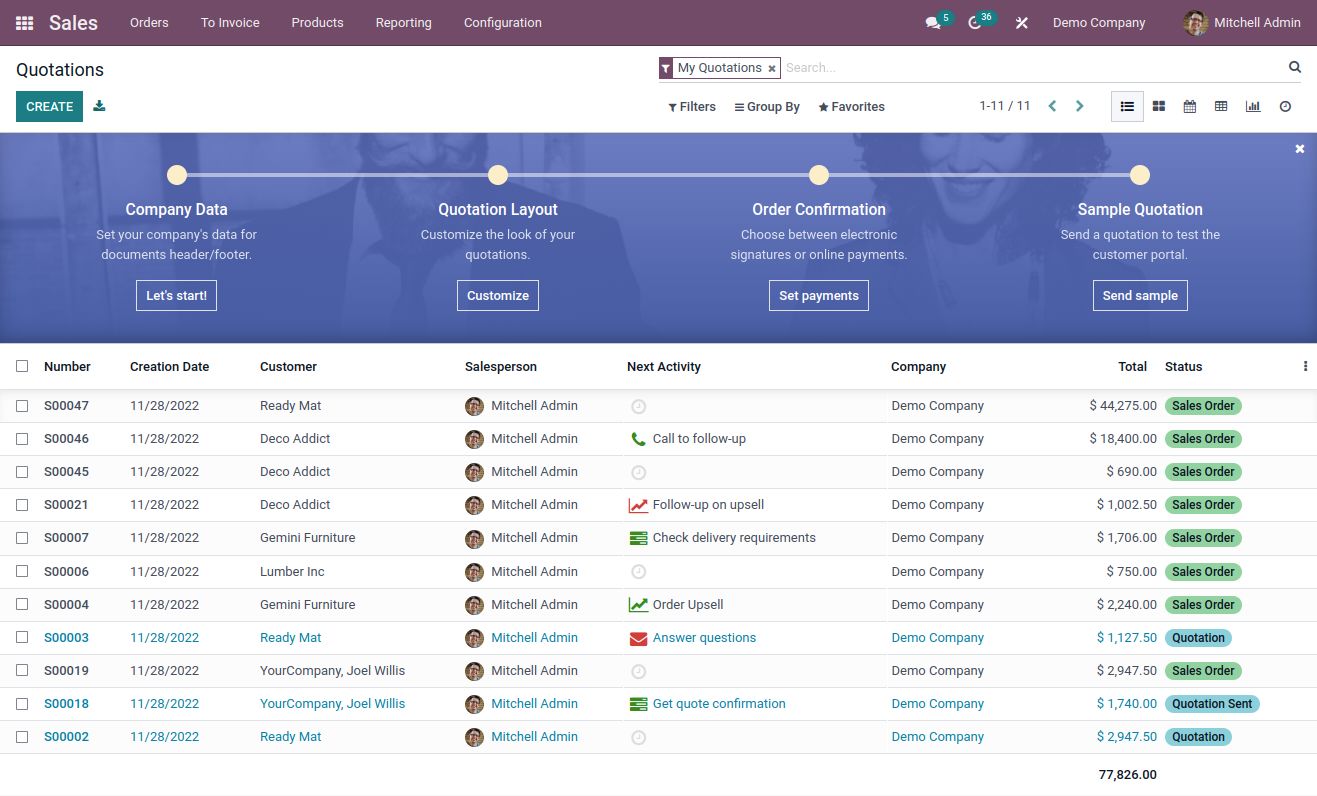
Task: Click the search magnifier icon
Action: click(1295, 67)
